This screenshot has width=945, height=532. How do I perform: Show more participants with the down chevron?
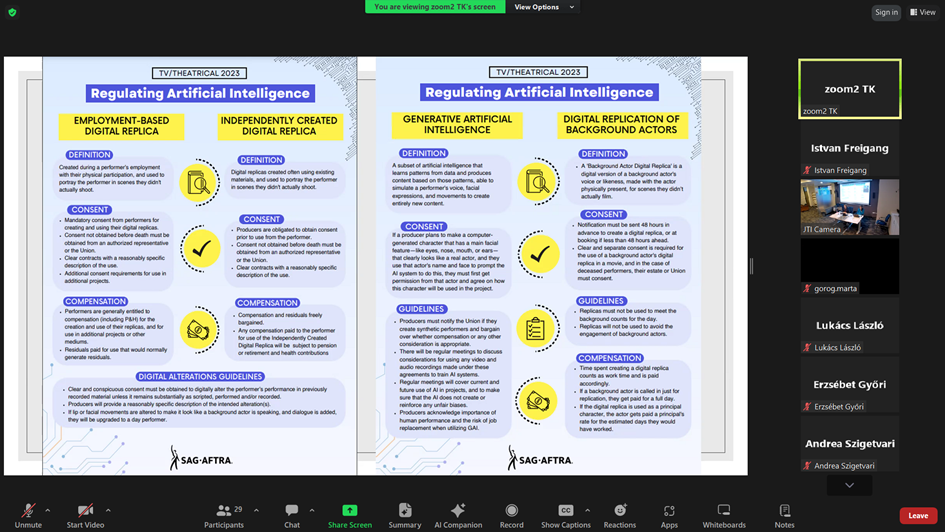[x=849, y=485]
